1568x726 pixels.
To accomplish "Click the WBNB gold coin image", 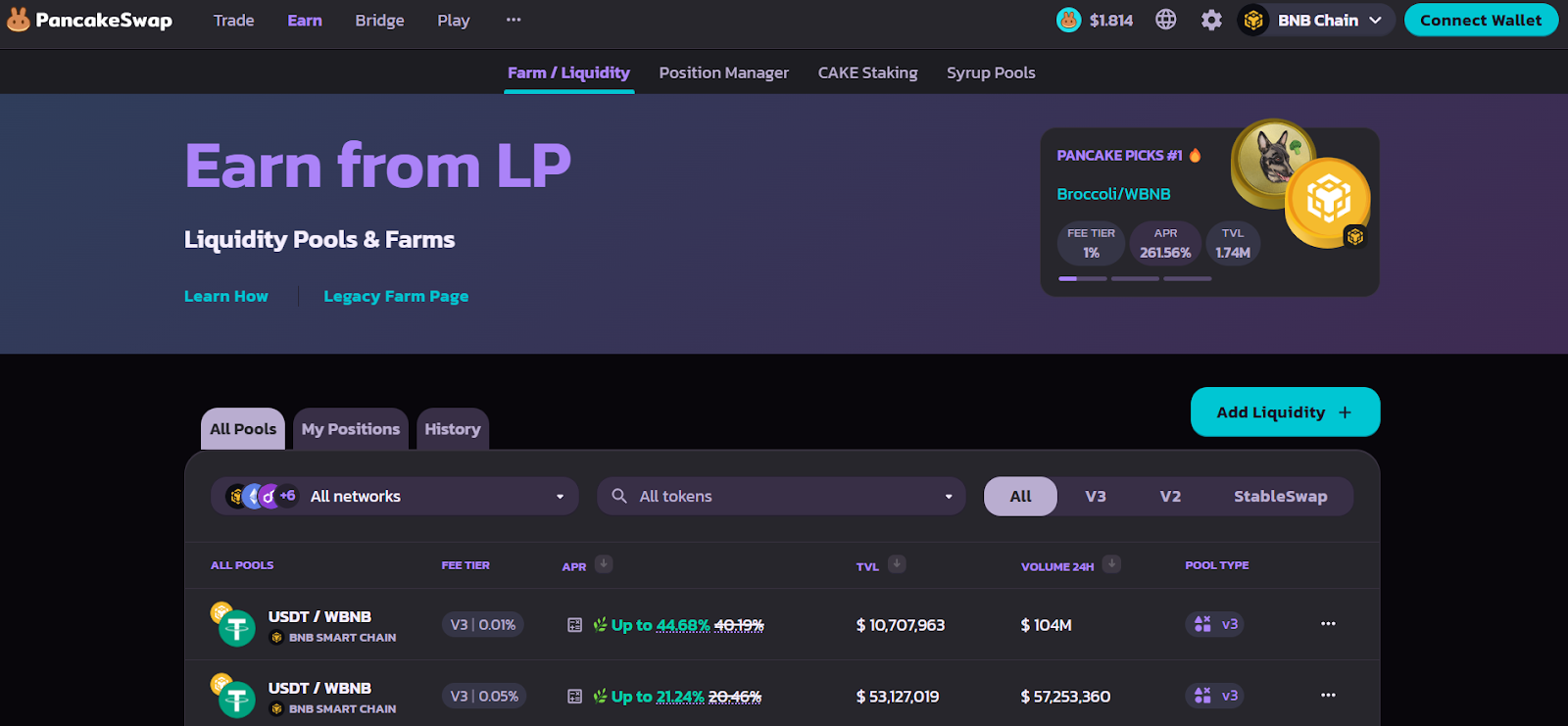I will pyautogui.click(x=1328, y=202).
